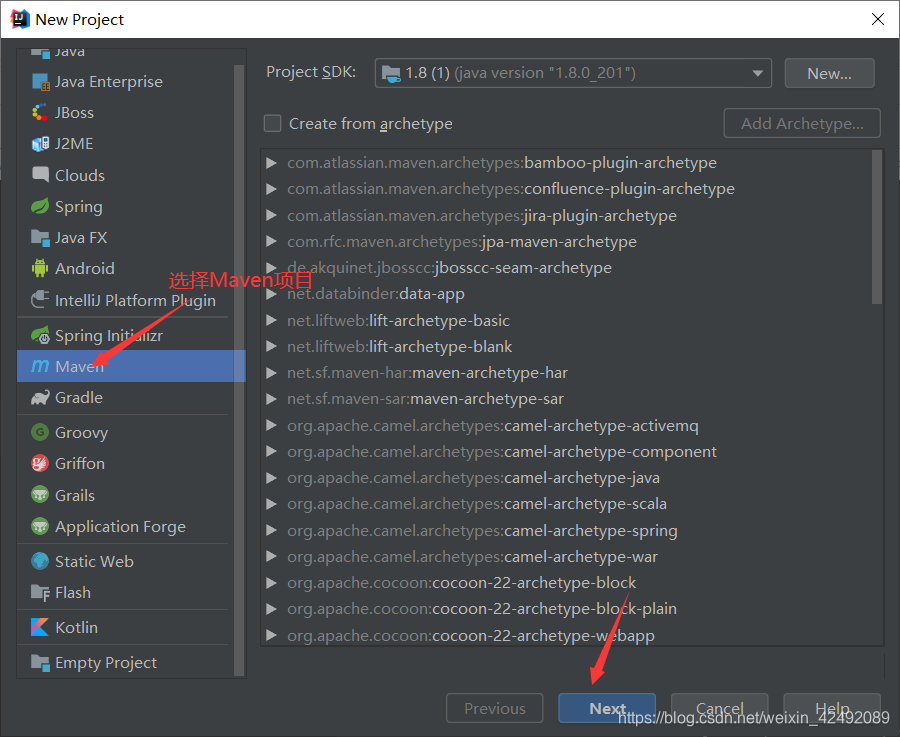
Task: Click the Spring Initializr icon
Action: point(40,335)
